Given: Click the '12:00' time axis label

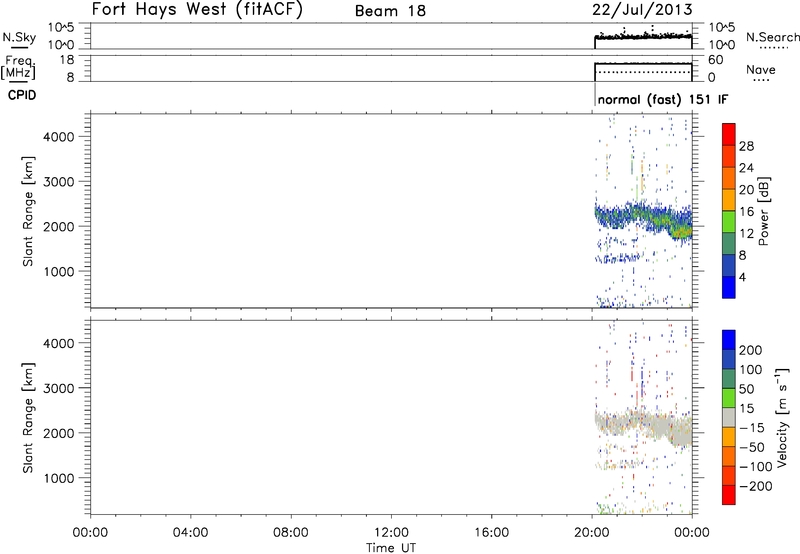Looking at the screenshot, I should coord(391,533).
